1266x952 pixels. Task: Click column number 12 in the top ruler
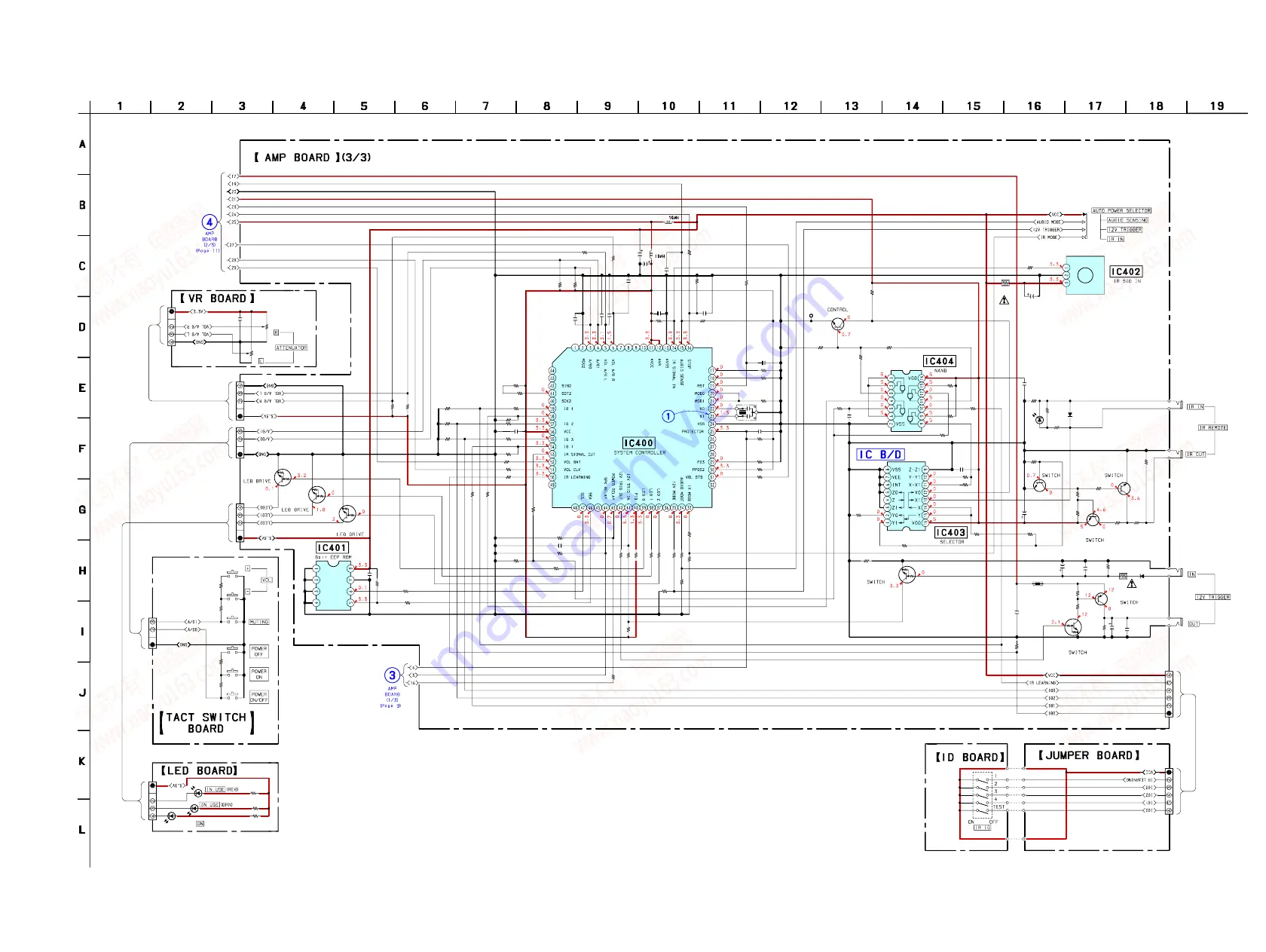coord(790,106)
